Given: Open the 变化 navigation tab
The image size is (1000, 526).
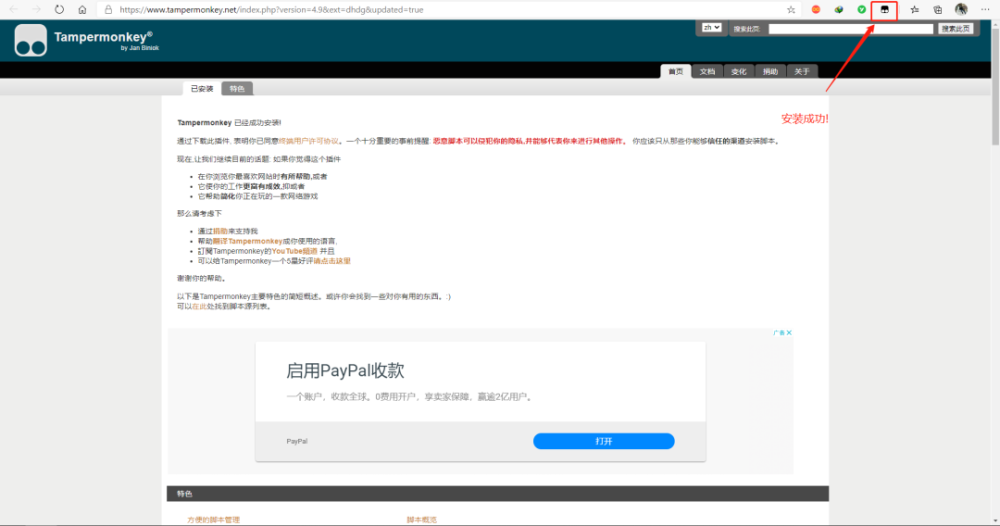Looking at the screenshot, I should click(739, 71).
